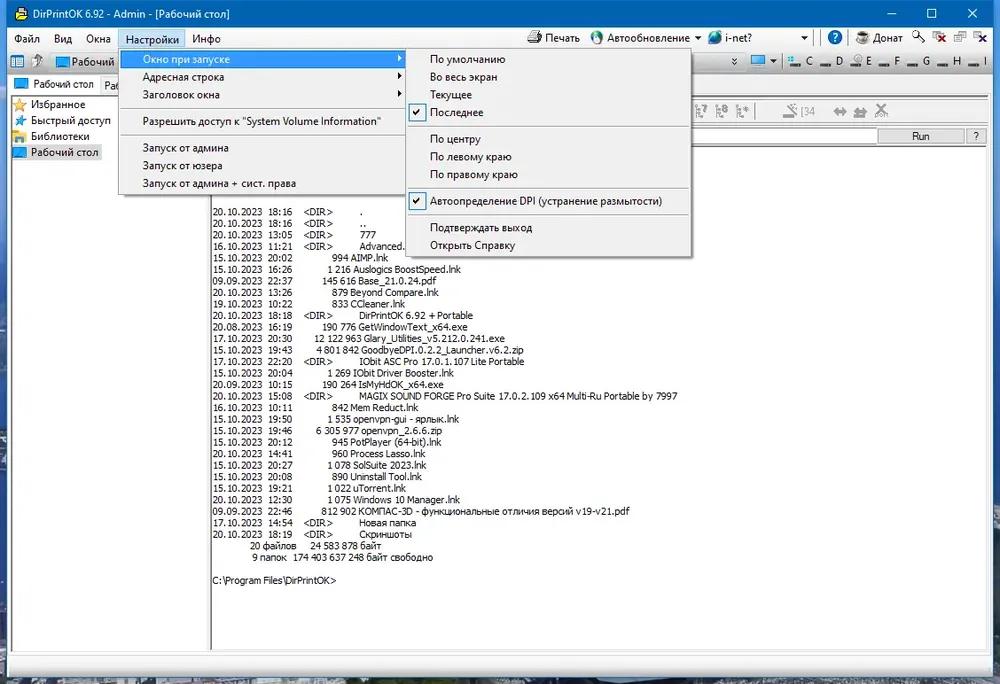
Task: Click the up-folder arrow icon beside Рабочий
Action: tap(37, 61)
